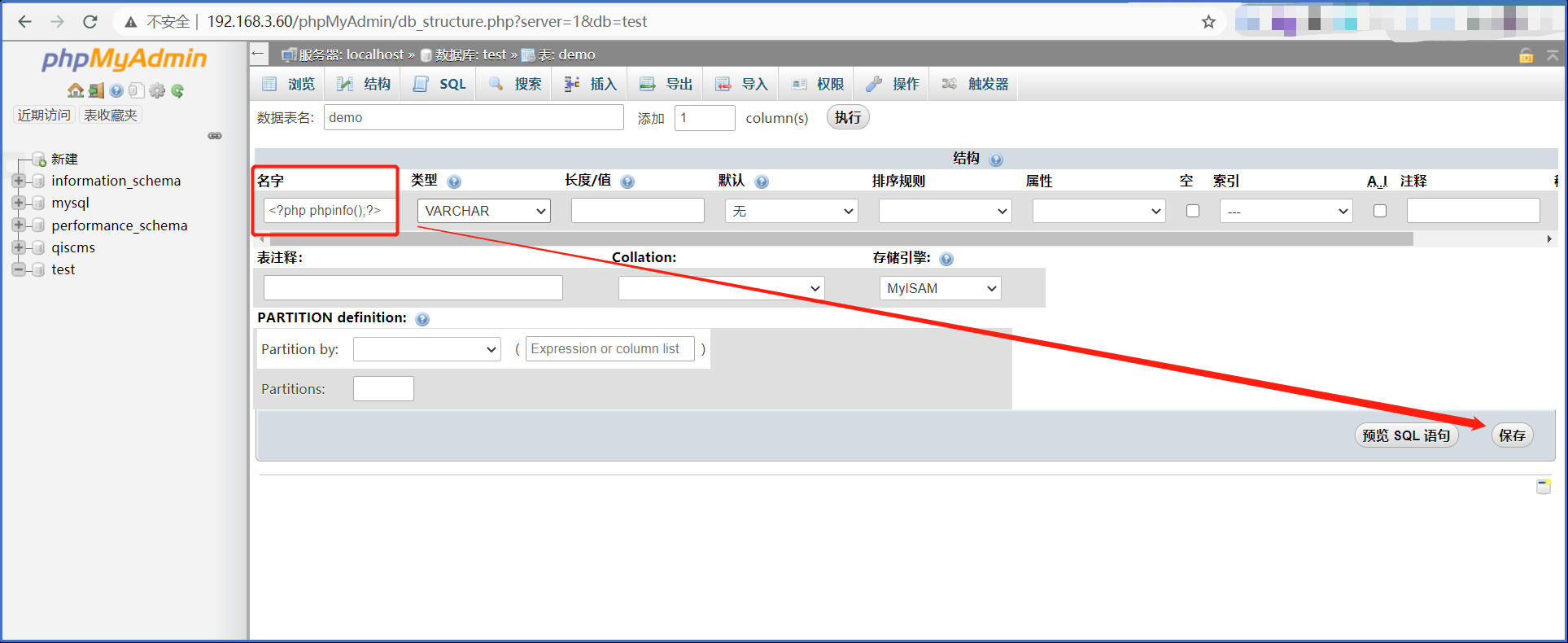Viewport: 1568px width, 643px height.
Task: Open phpMyAdmin documentation help icon
Action: coord(116,90)
